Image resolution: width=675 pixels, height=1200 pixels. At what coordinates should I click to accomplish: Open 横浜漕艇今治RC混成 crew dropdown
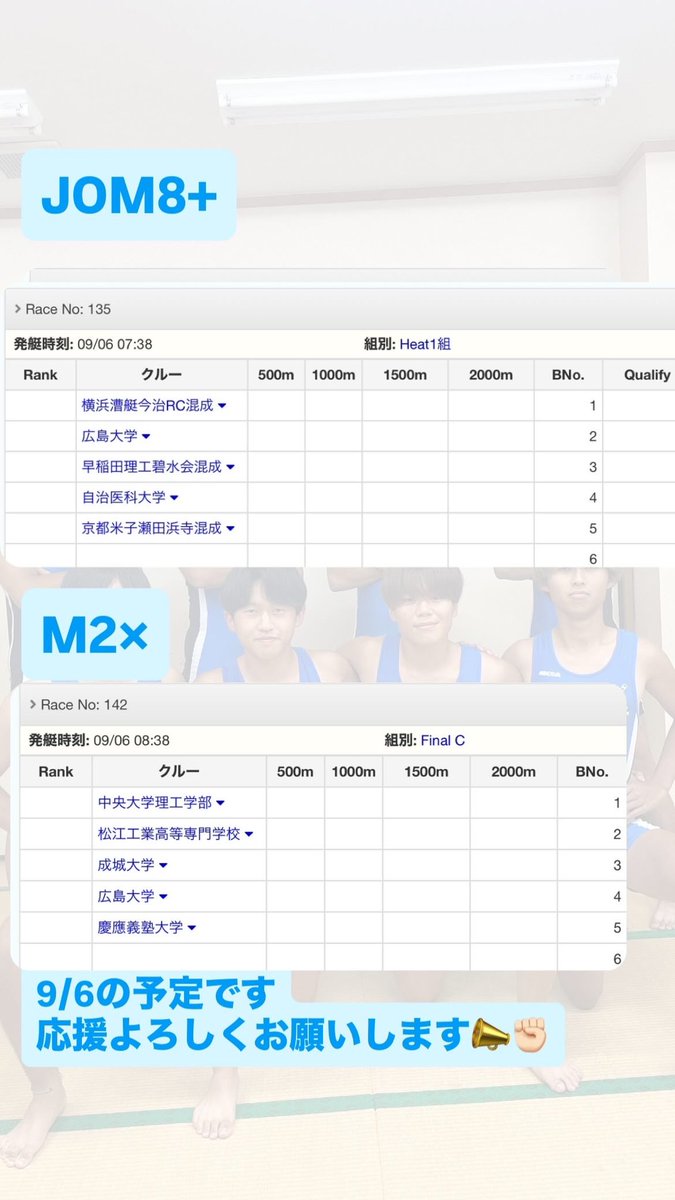154,406
